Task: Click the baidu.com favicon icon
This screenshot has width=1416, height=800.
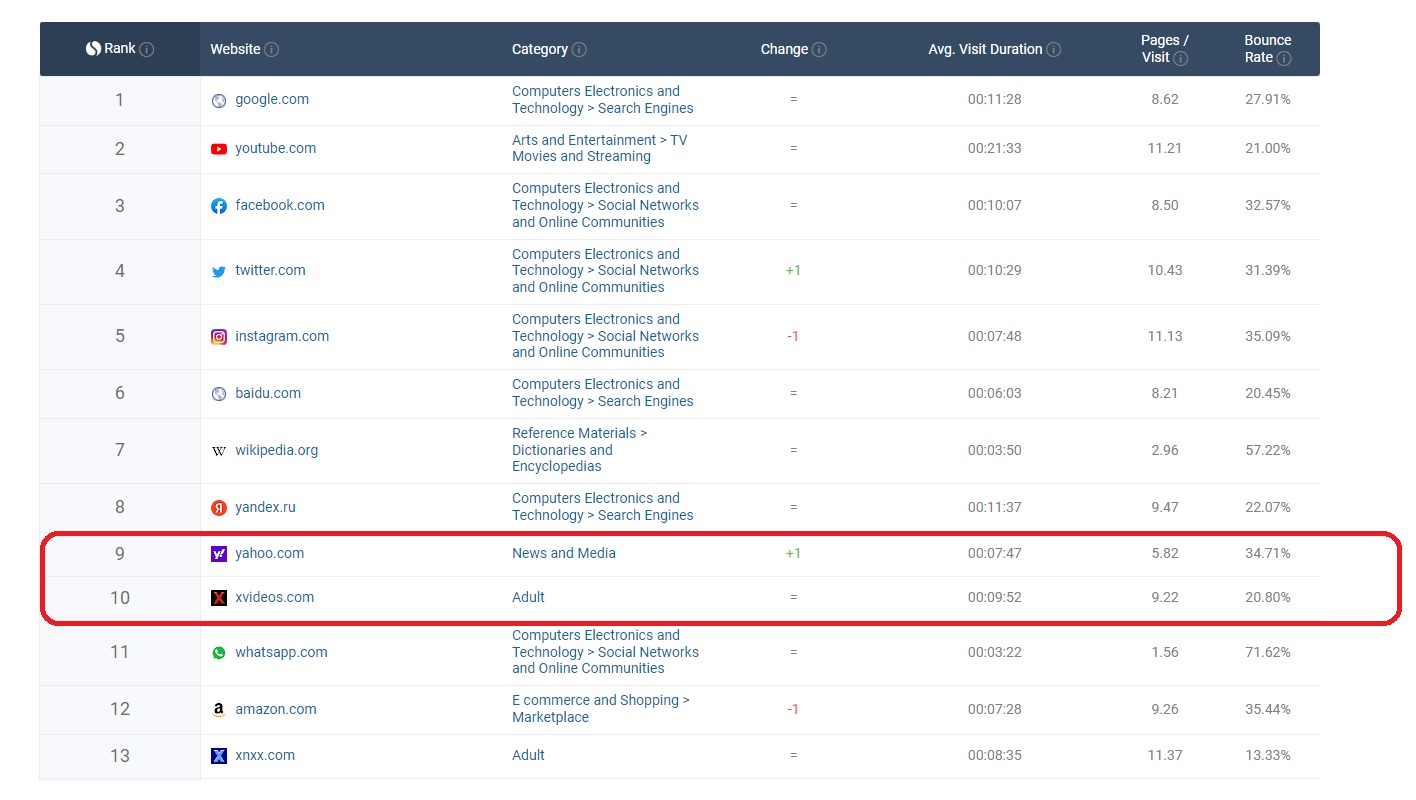Action: tap(219, 394)
